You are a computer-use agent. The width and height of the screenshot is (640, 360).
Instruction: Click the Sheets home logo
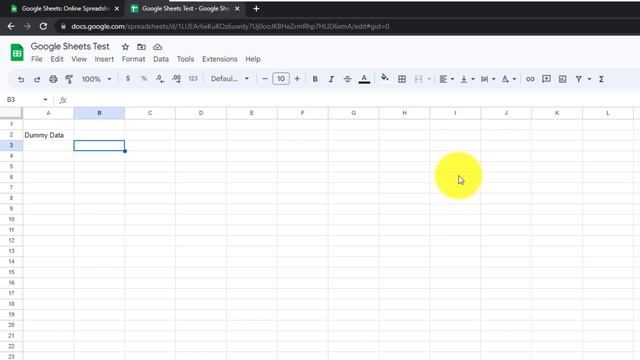pyautogui.click(x=17, y=52)
